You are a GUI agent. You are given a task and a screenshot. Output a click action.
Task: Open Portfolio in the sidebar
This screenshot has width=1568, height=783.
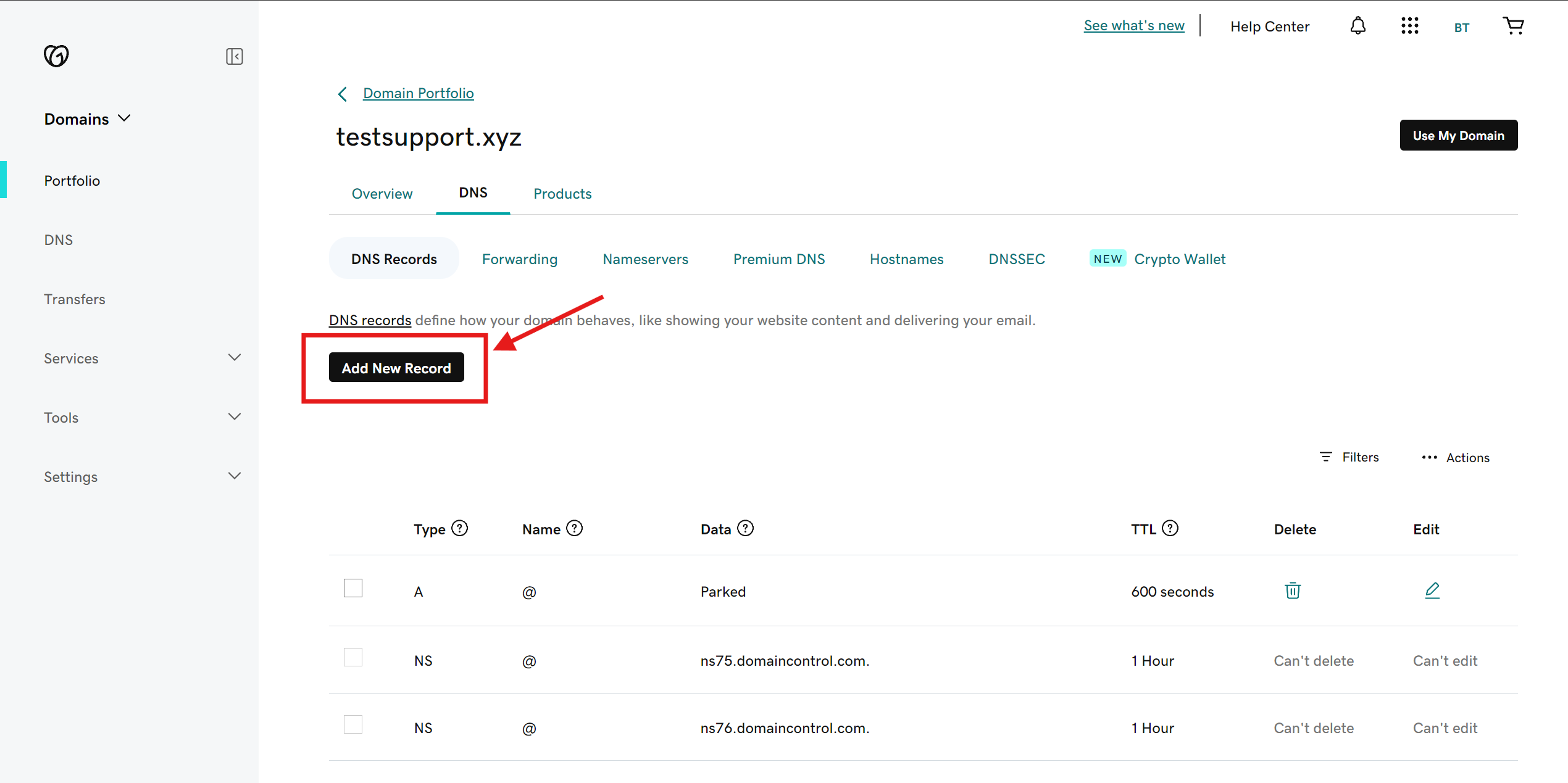72,181
